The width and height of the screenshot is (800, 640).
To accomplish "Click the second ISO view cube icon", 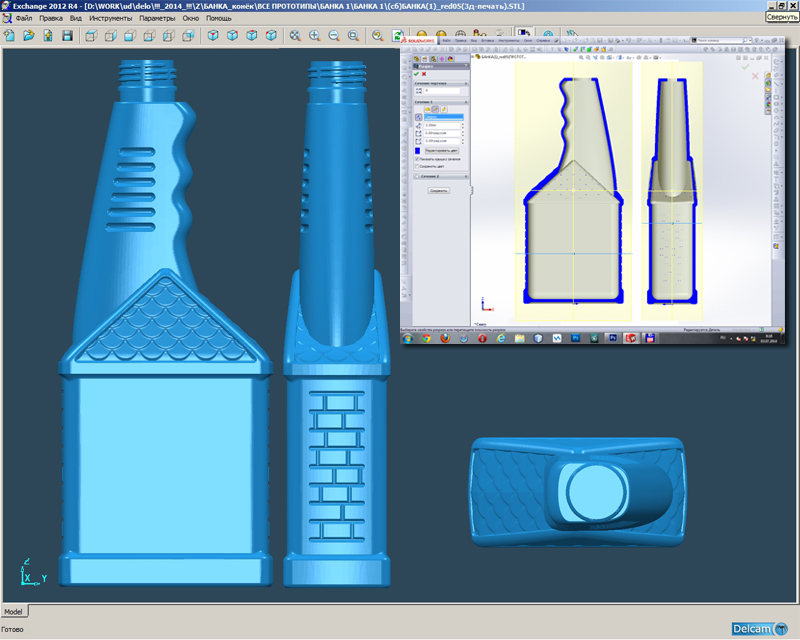I will pyautogui.click(x=232, y=35).
